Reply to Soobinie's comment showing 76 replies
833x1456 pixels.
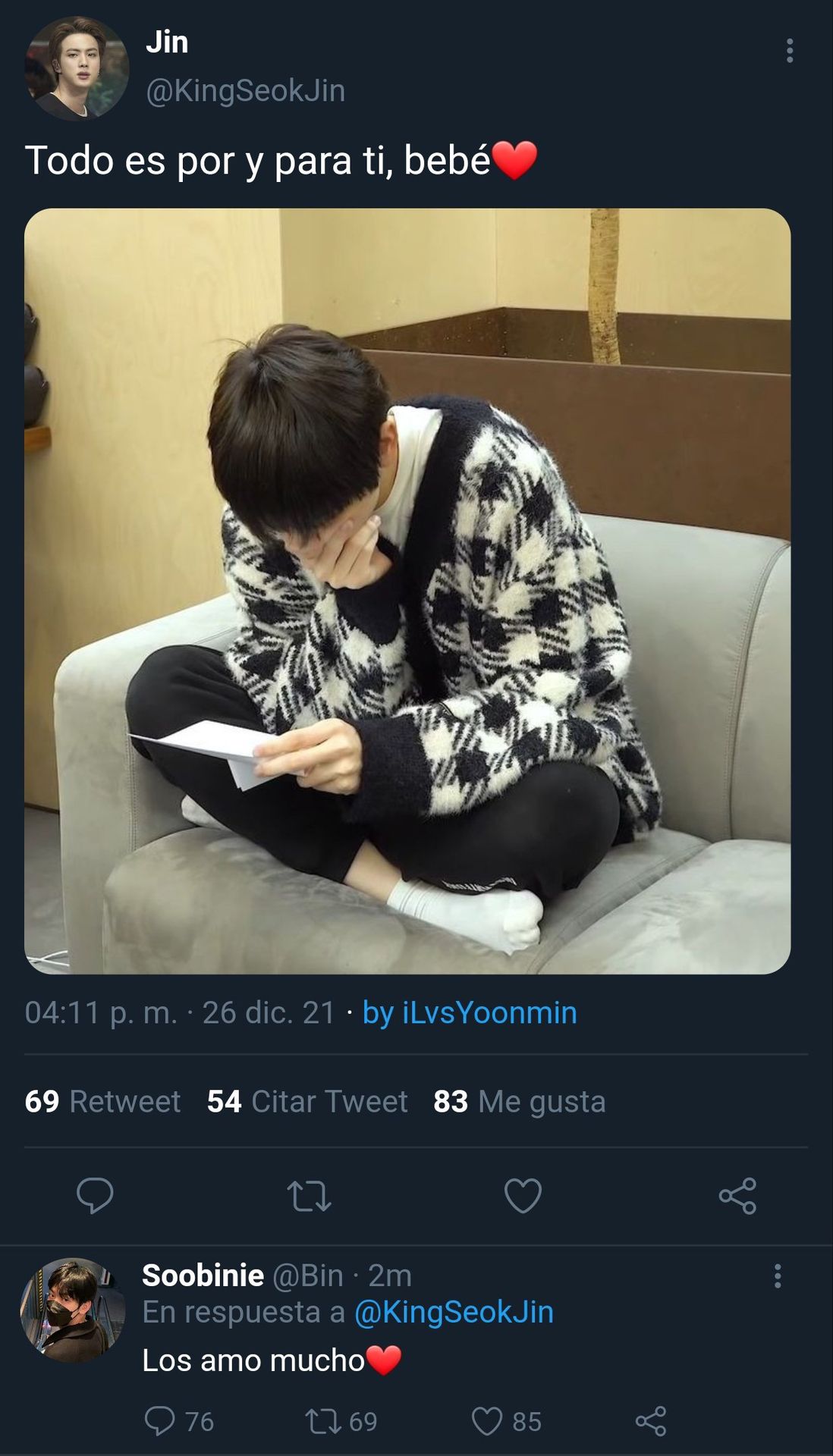point(179,1420)
